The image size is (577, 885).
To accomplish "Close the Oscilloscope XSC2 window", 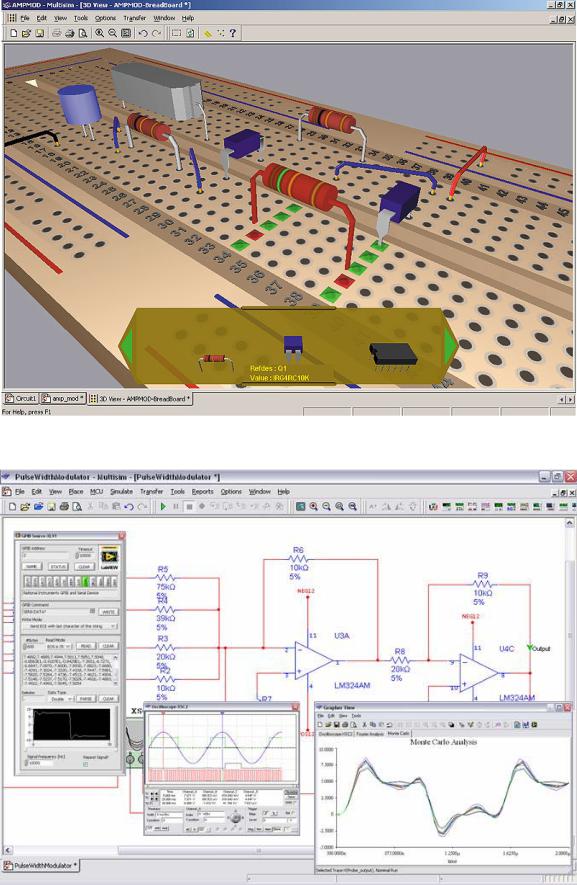I will click(x=295, y=707).
